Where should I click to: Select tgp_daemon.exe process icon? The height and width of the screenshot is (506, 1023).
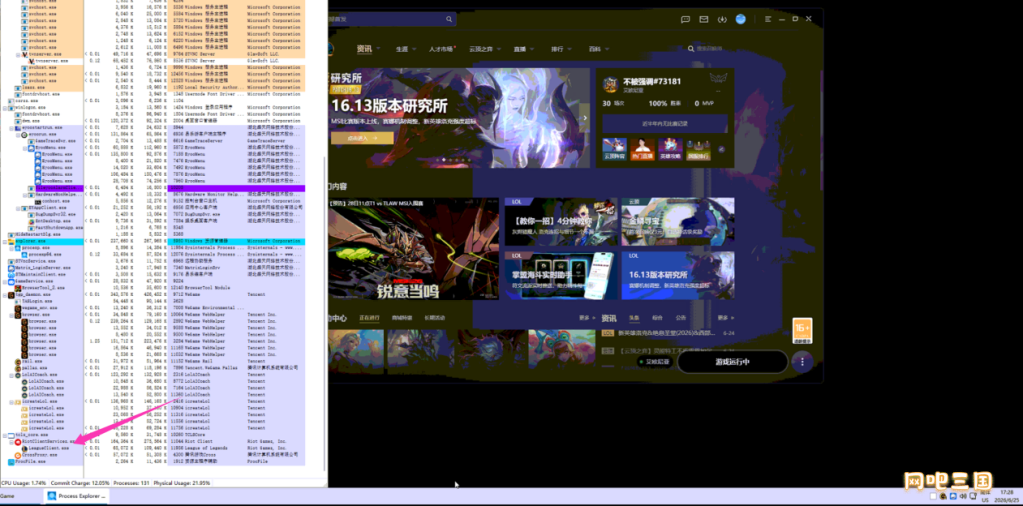tap(11, 295)
